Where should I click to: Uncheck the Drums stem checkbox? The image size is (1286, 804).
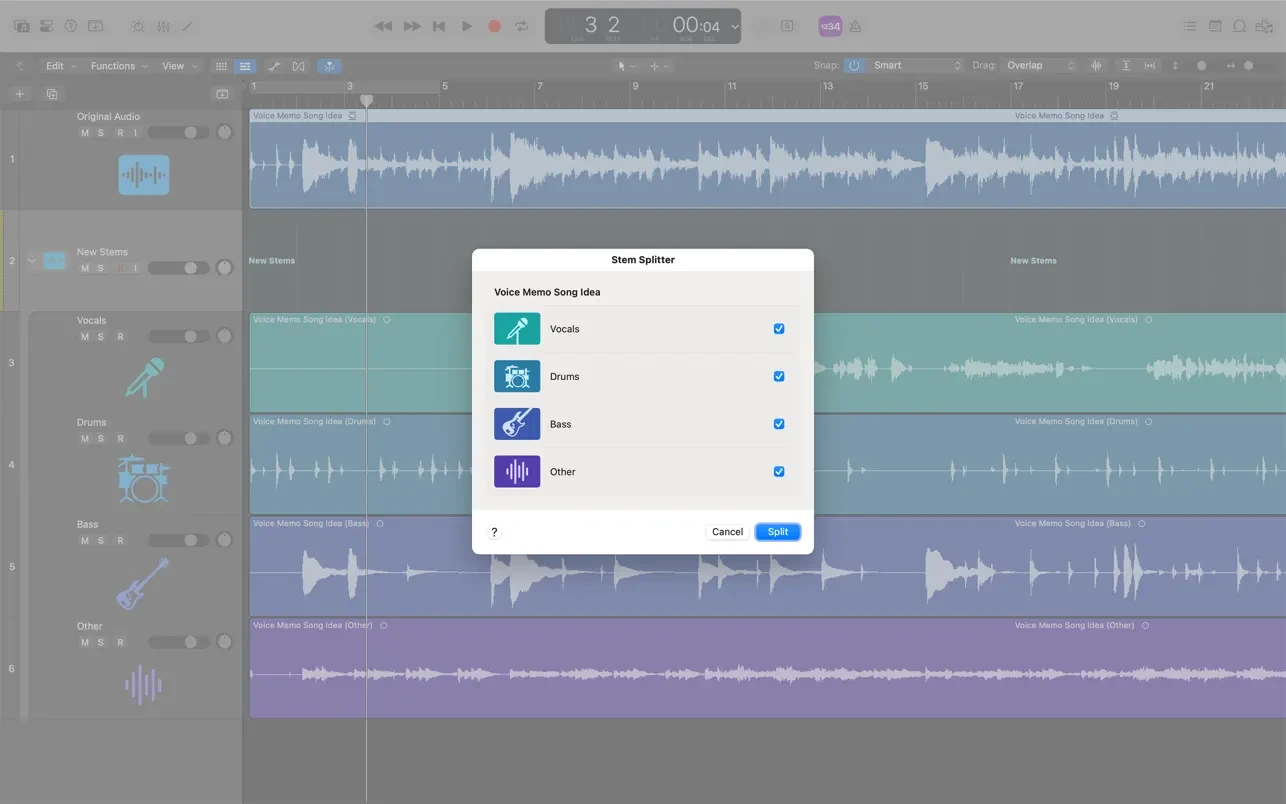tap(779, 377)
